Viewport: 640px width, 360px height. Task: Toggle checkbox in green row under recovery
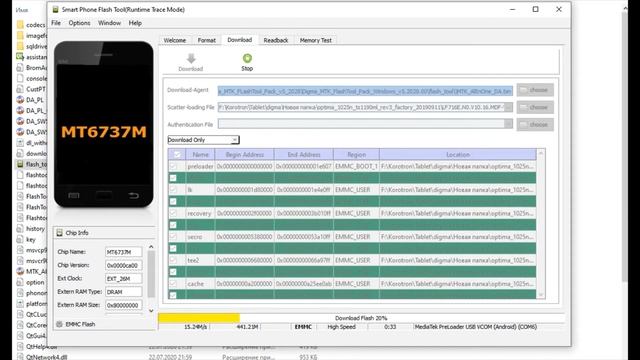[173, 225]
